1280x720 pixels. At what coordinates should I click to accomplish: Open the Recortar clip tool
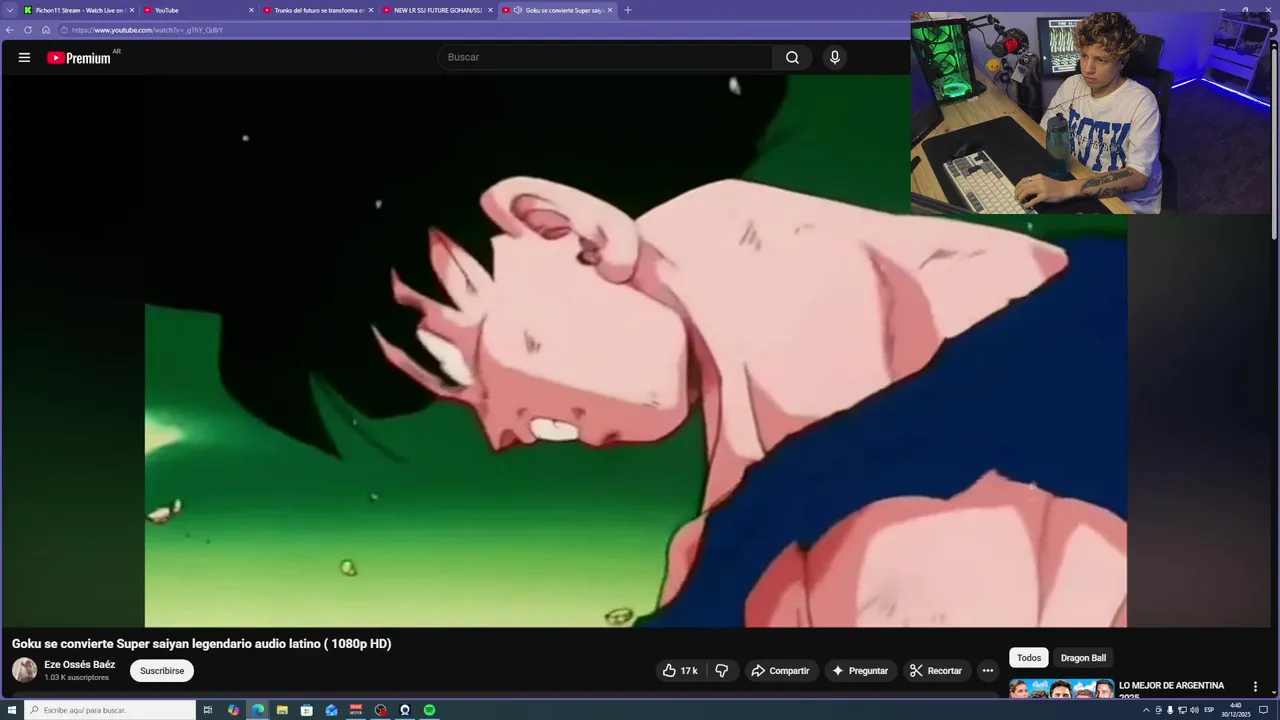[936, 671]
